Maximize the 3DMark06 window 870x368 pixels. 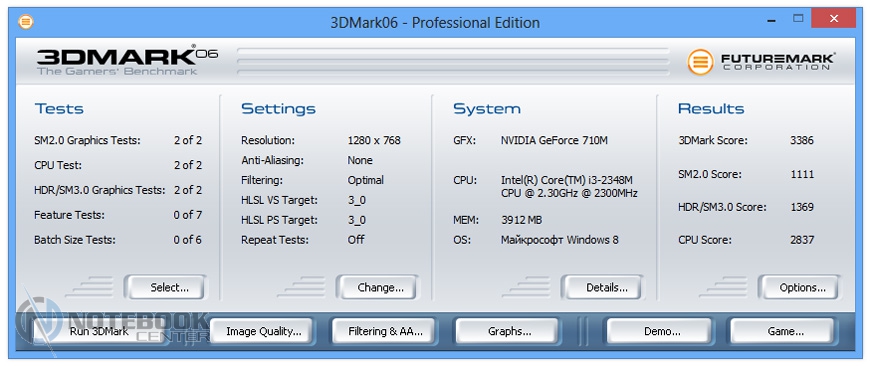[x=798, y=19]
